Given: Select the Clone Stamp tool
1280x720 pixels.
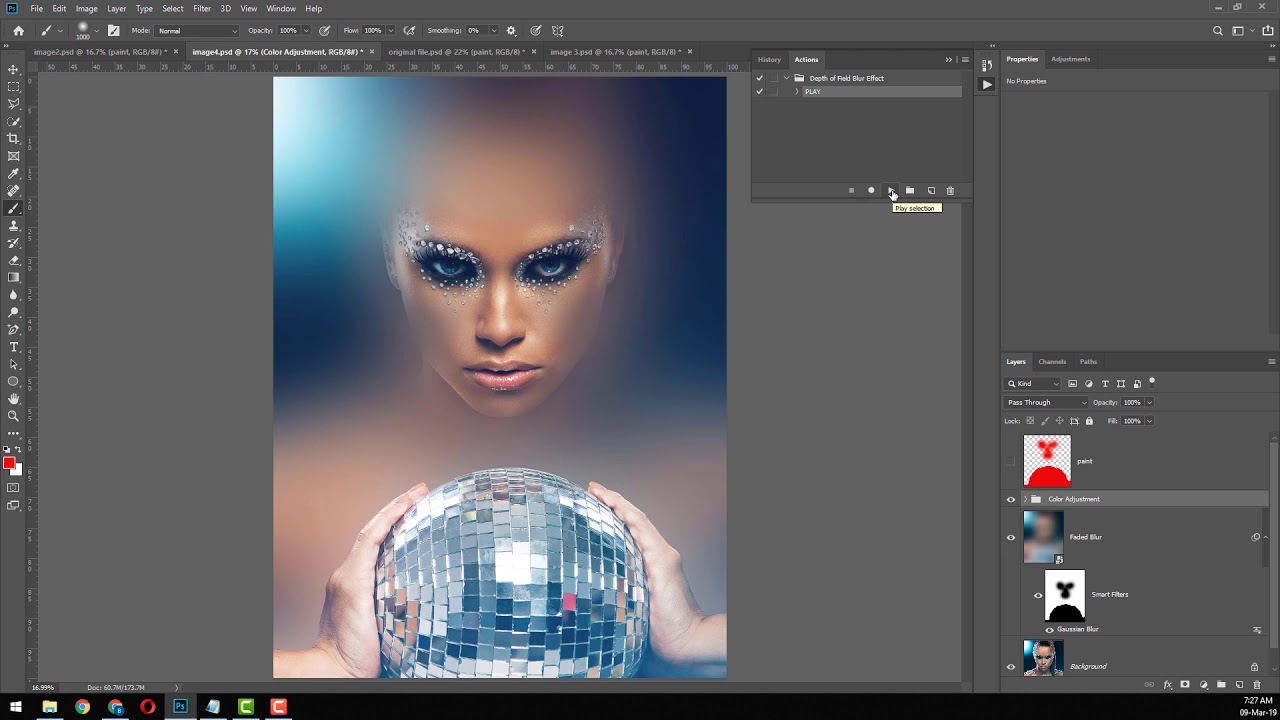Looking at the screenshot, I should coord(13,226).
